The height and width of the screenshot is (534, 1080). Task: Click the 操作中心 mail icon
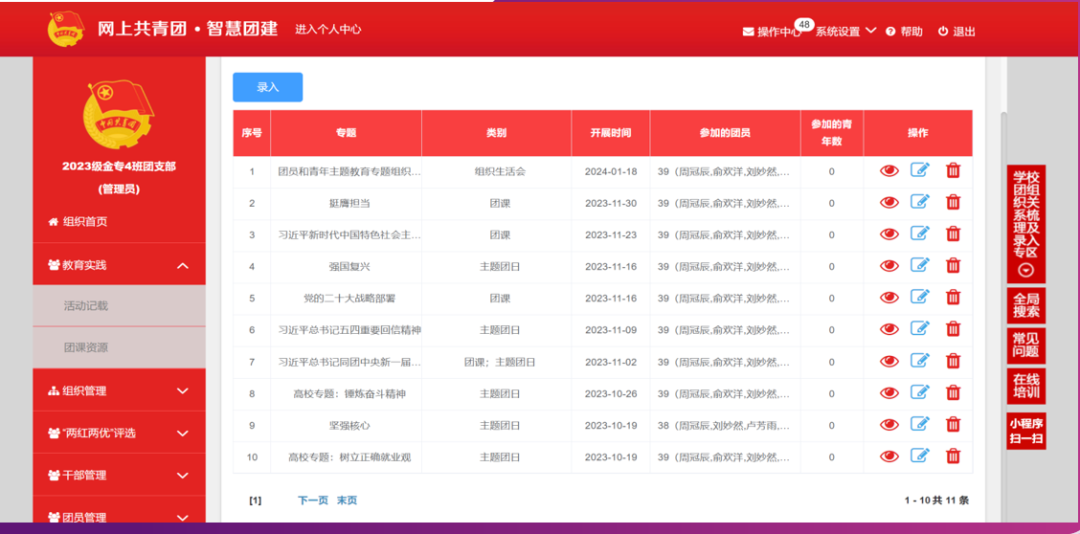[748, 32]
